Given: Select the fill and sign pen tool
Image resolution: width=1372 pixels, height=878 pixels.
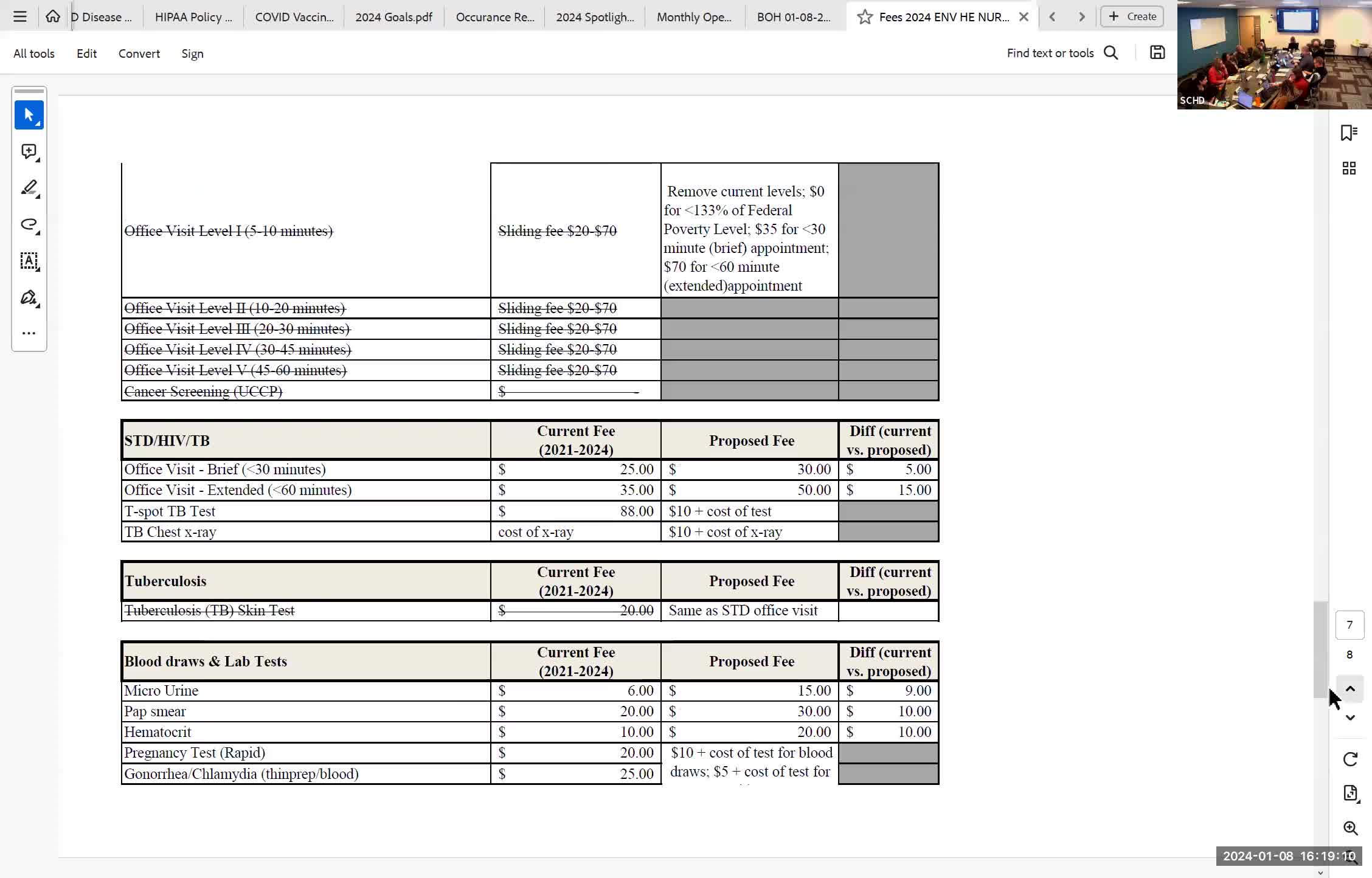Looking at the screenshot, I should click(29, 298).
